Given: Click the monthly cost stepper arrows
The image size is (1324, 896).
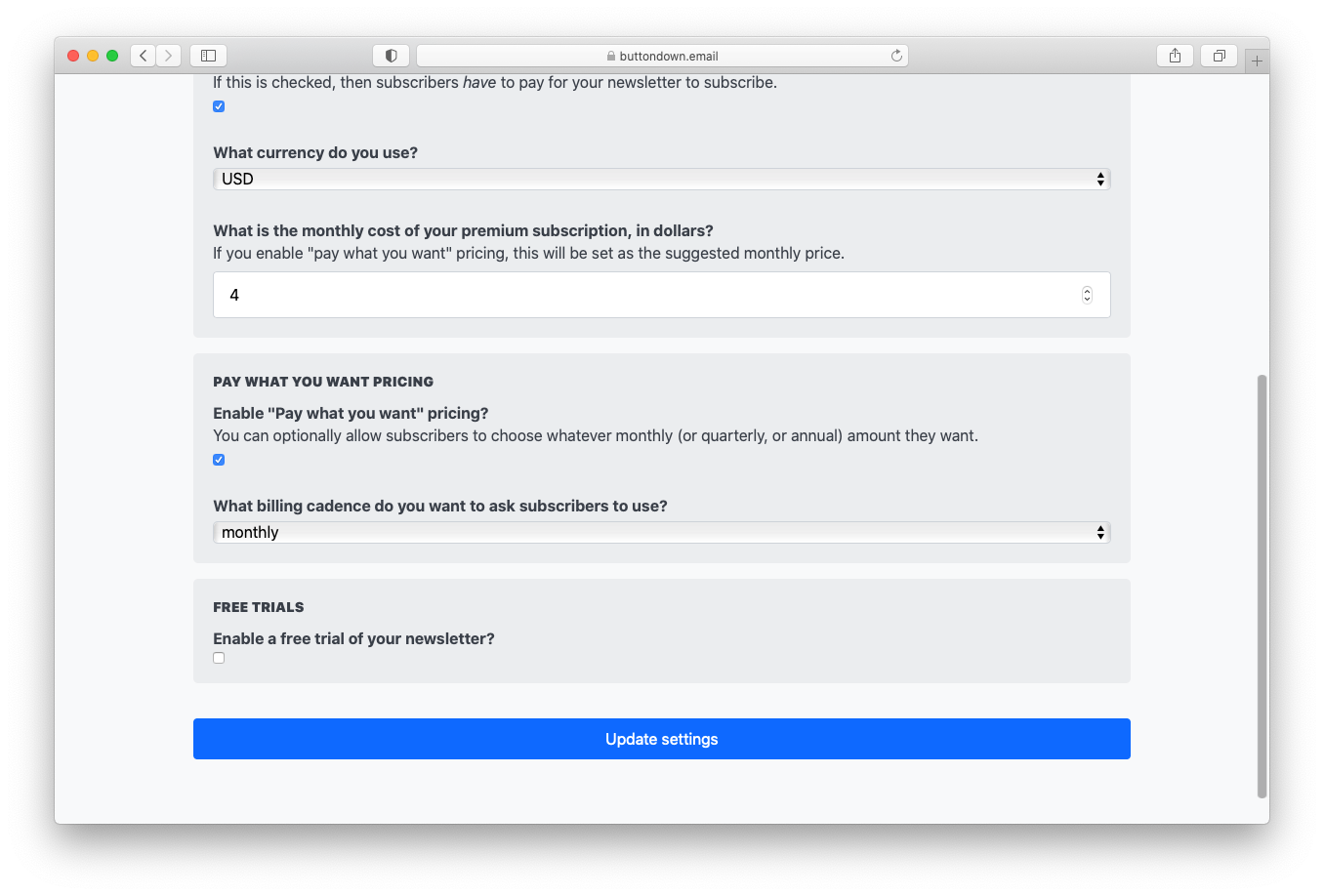Looking at the screenshot, I should 1087,295.
